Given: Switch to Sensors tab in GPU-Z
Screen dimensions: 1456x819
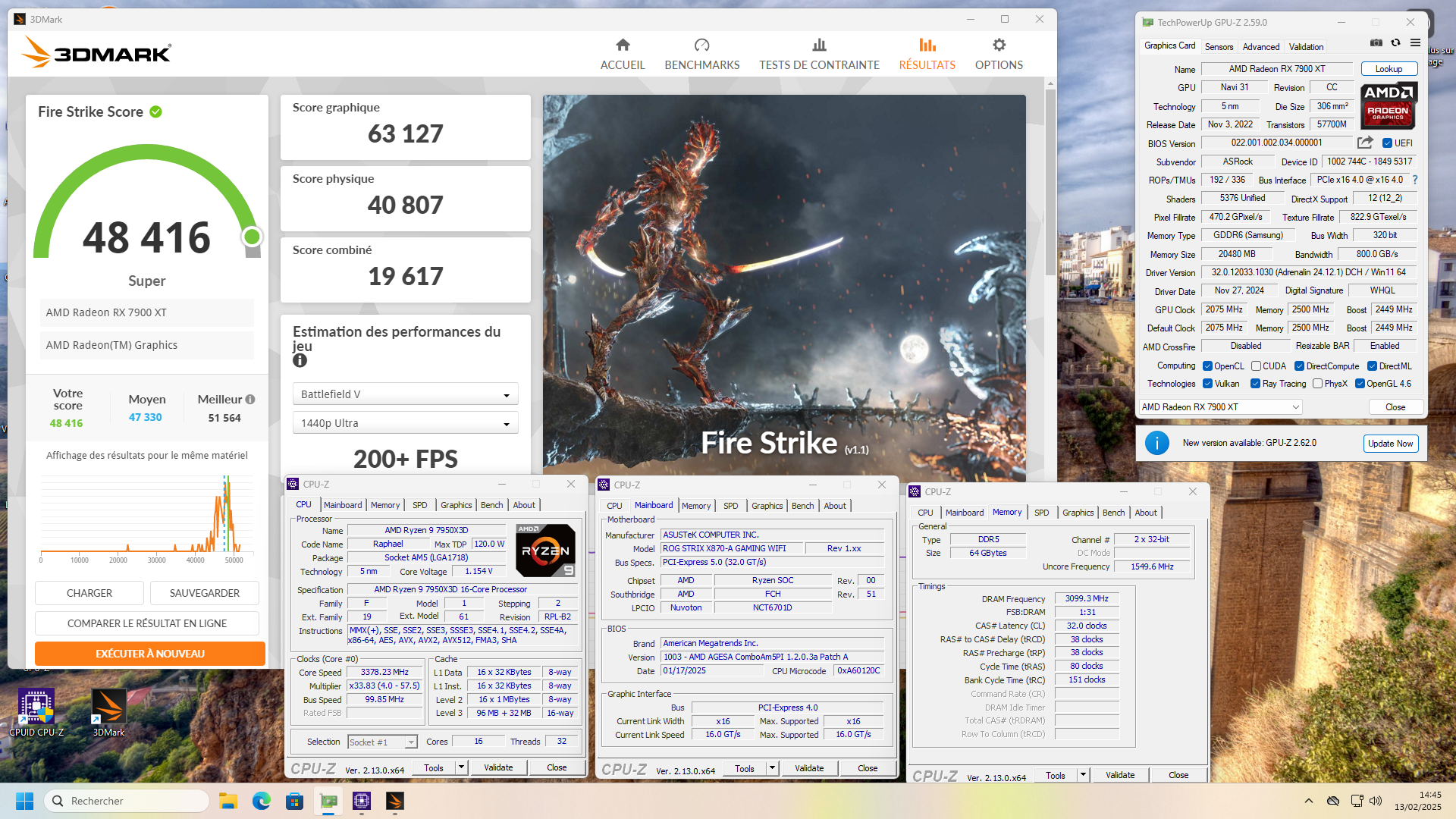Looking at the screenshot, I should tap(1219, 47).
